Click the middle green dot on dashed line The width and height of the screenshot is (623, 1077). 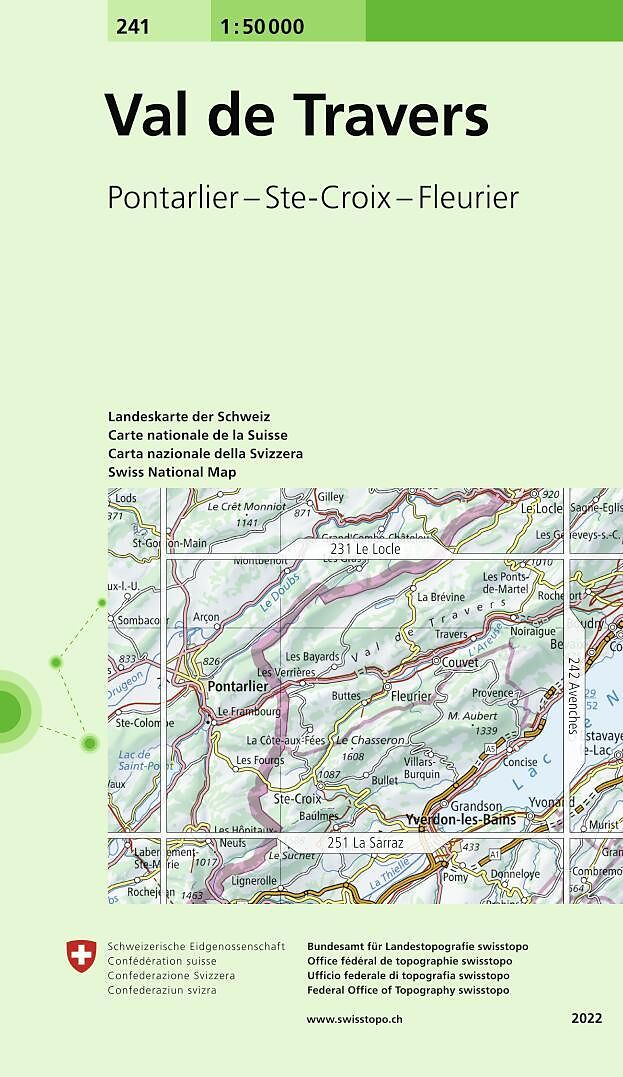pyautogui.click(x=56, y=662)
